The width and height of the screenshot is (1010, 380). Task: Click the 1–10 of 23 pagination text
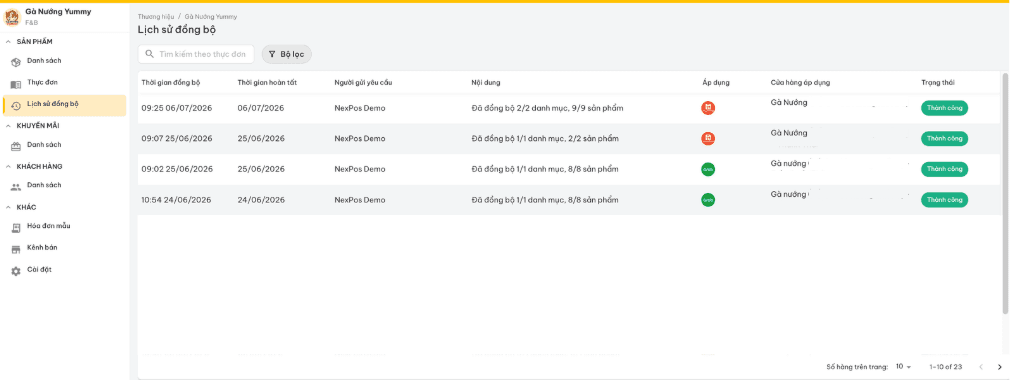pos(946,366)
